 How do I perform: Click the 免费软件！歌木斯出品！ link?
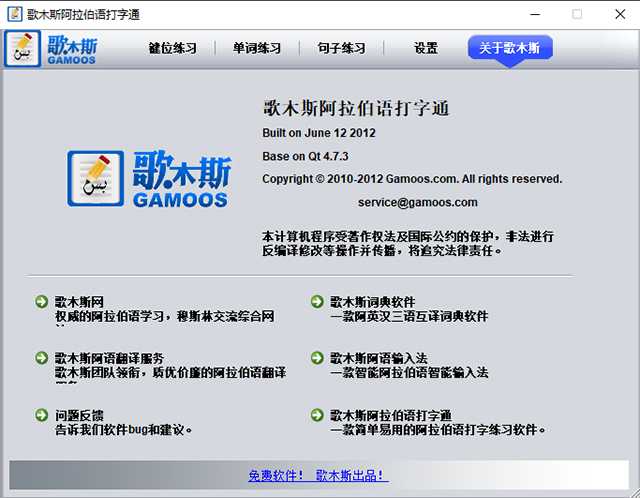318,475
